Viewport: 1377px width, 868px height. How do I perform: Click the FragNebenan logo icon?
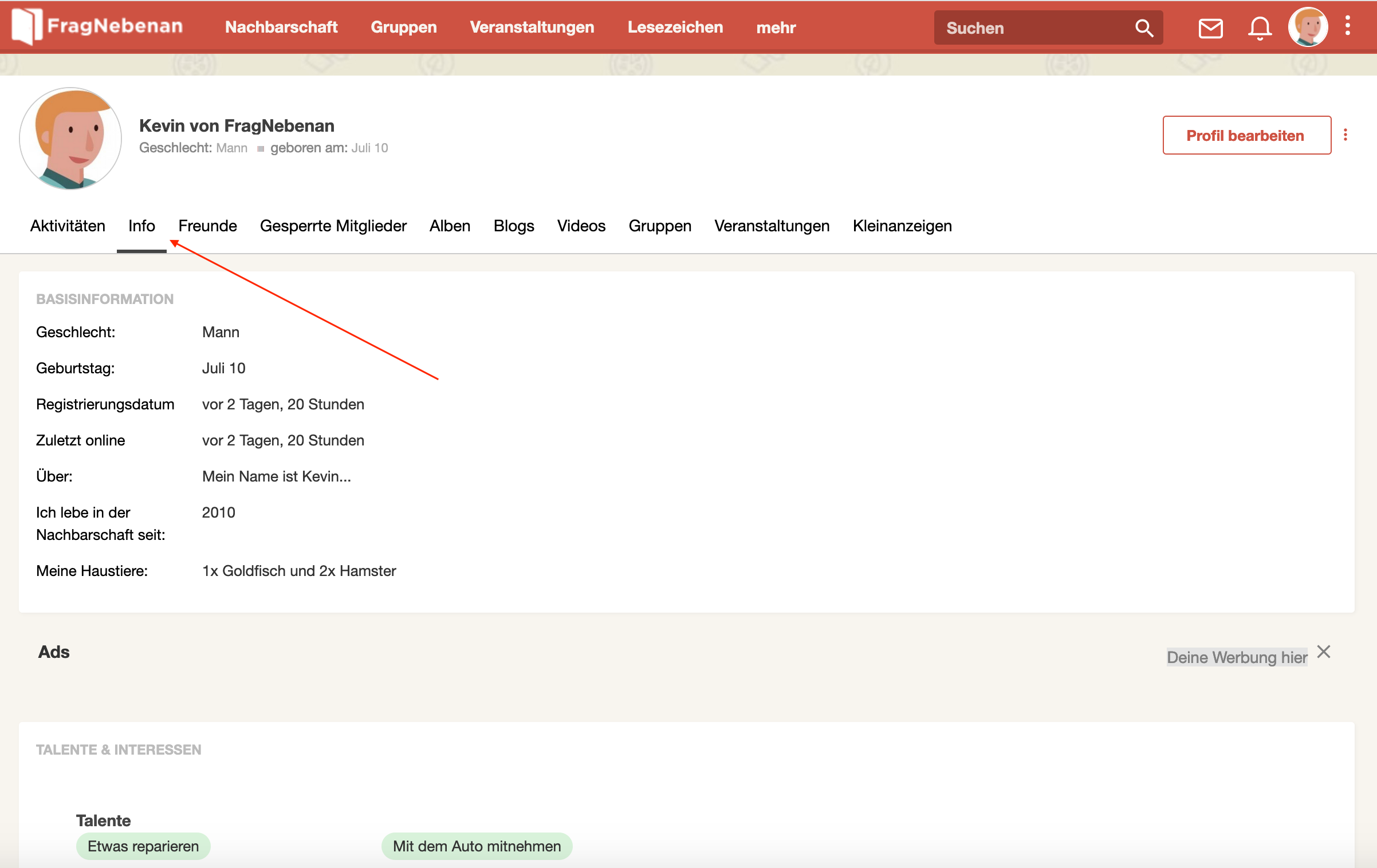(x=26, y=26)
